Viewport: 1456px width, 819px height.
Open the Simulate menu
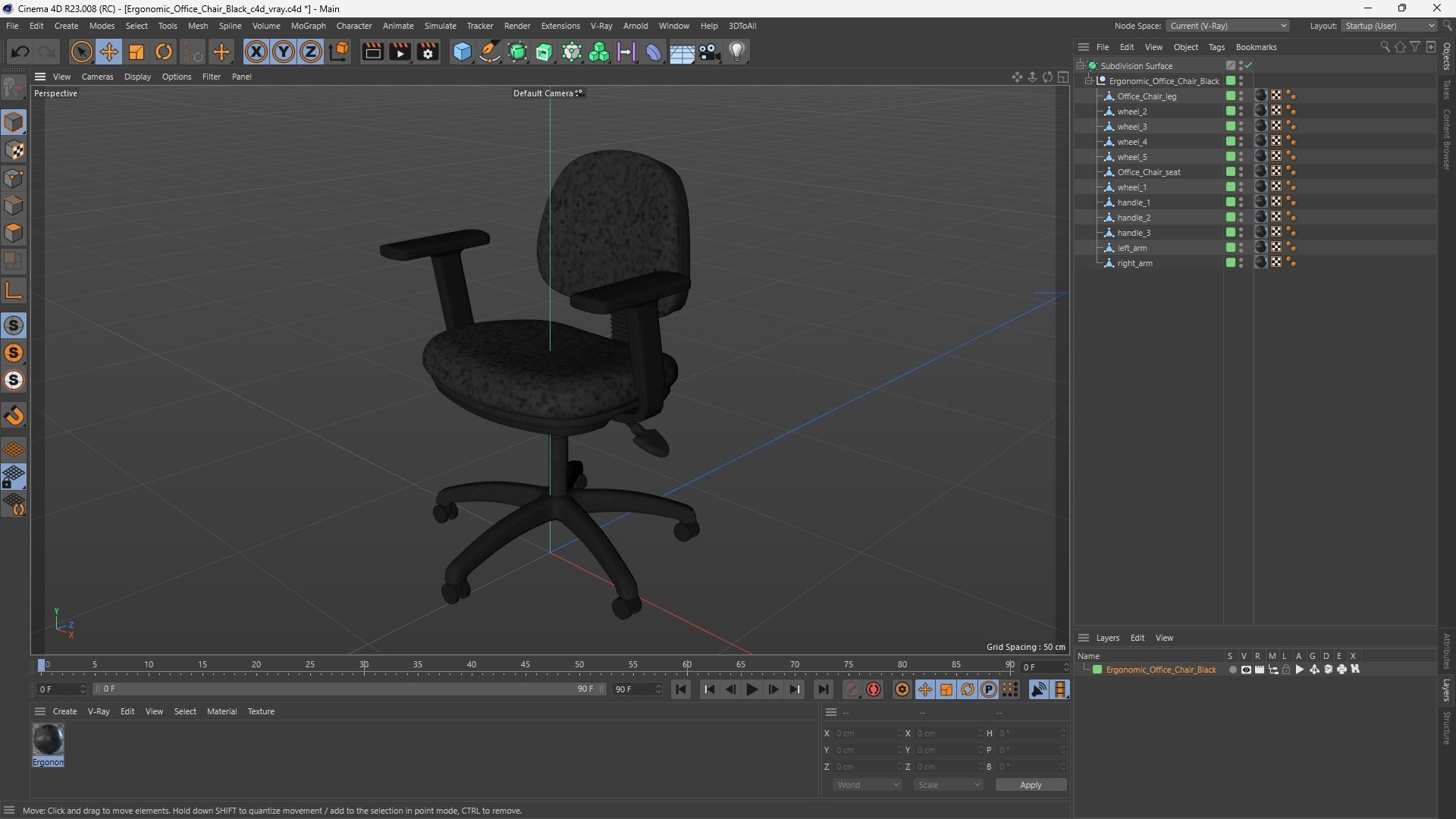(440, 26)
